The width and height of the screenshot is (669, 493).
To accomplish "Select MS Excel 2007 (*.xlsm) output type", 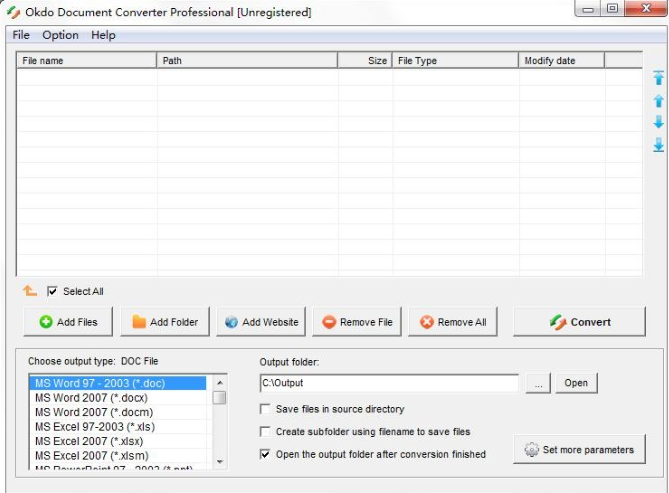I will 118,455.
